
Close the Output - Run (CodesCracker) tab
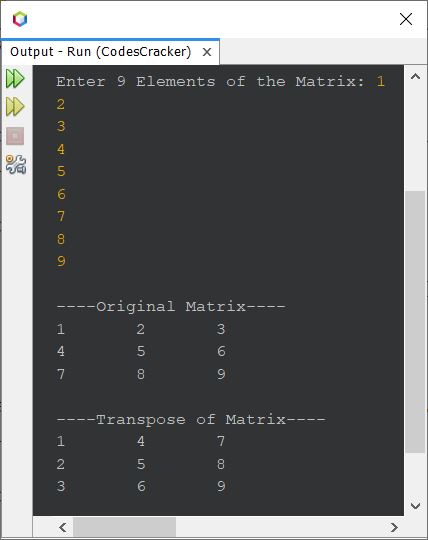[207, 52]
